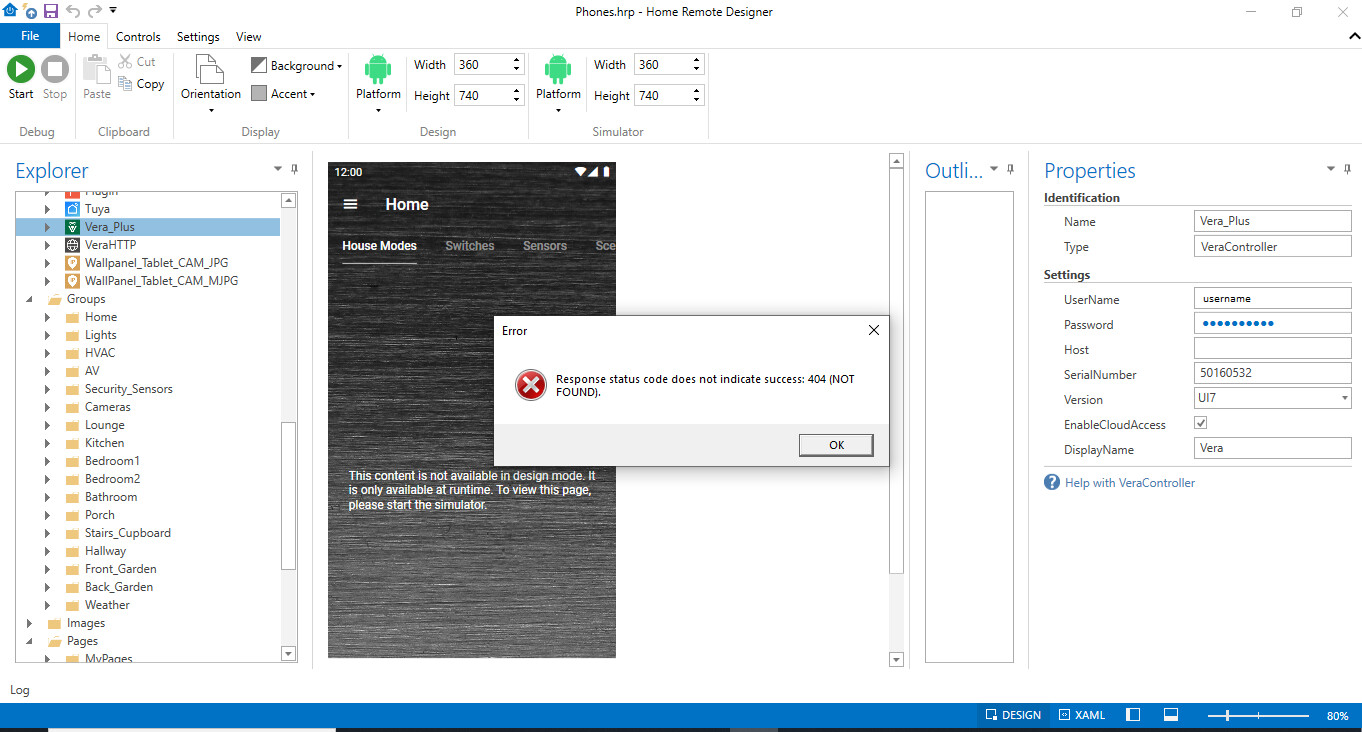
Task: Open the Version dropdown showing UI7
Action: coord(1272,399)
